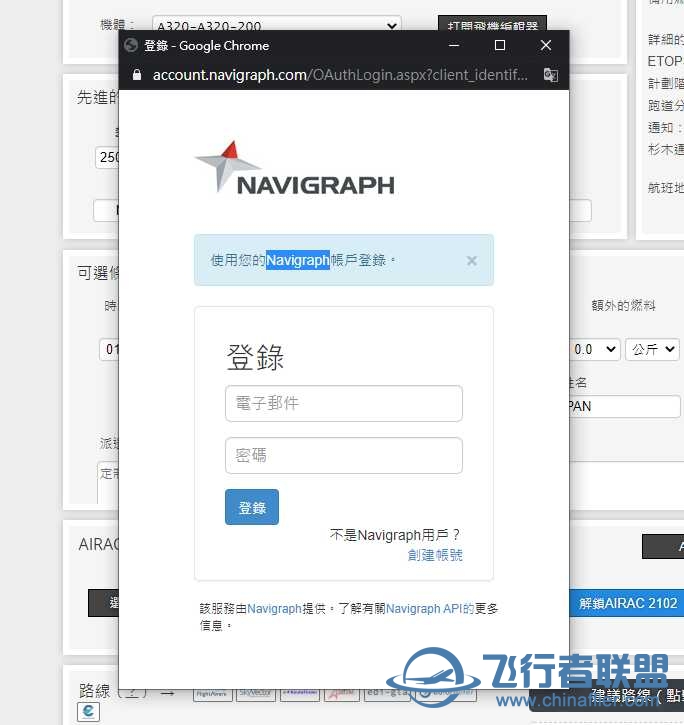This screenshot has width=684, height=725.
Task: Click 解鎖AIRAC 2102 button in background page
Action: tap(627, 603)
